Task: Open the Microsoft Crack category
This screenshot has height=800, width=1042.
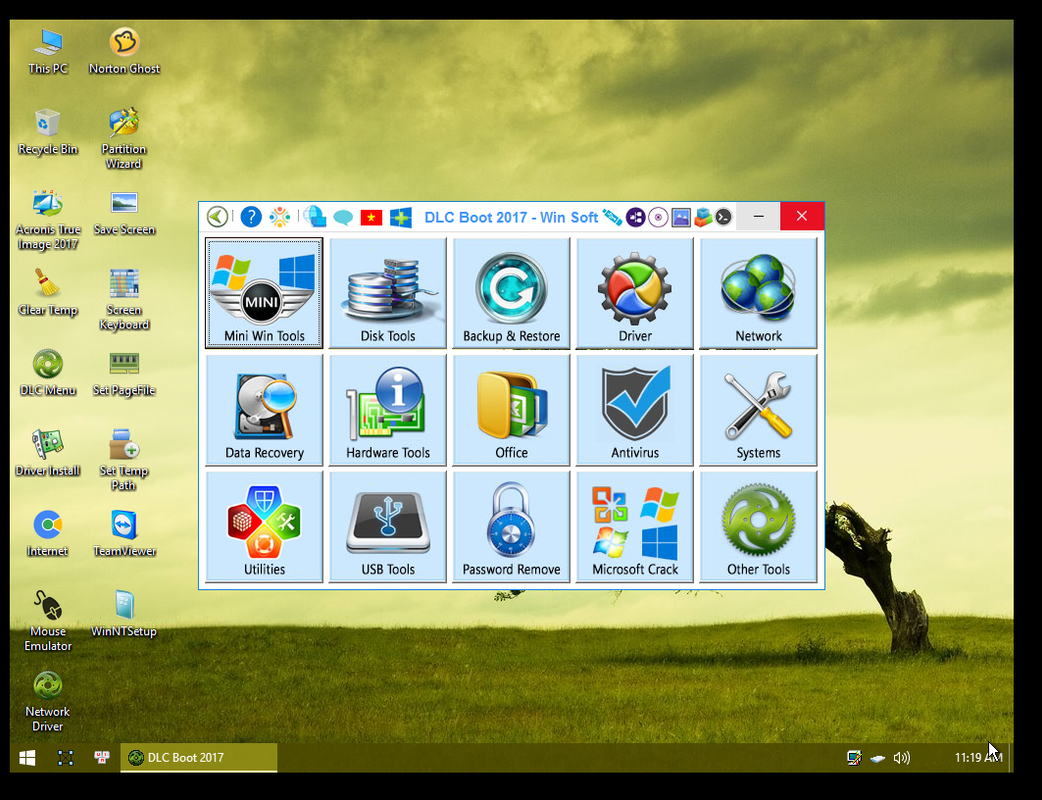Action: point(635,526)
